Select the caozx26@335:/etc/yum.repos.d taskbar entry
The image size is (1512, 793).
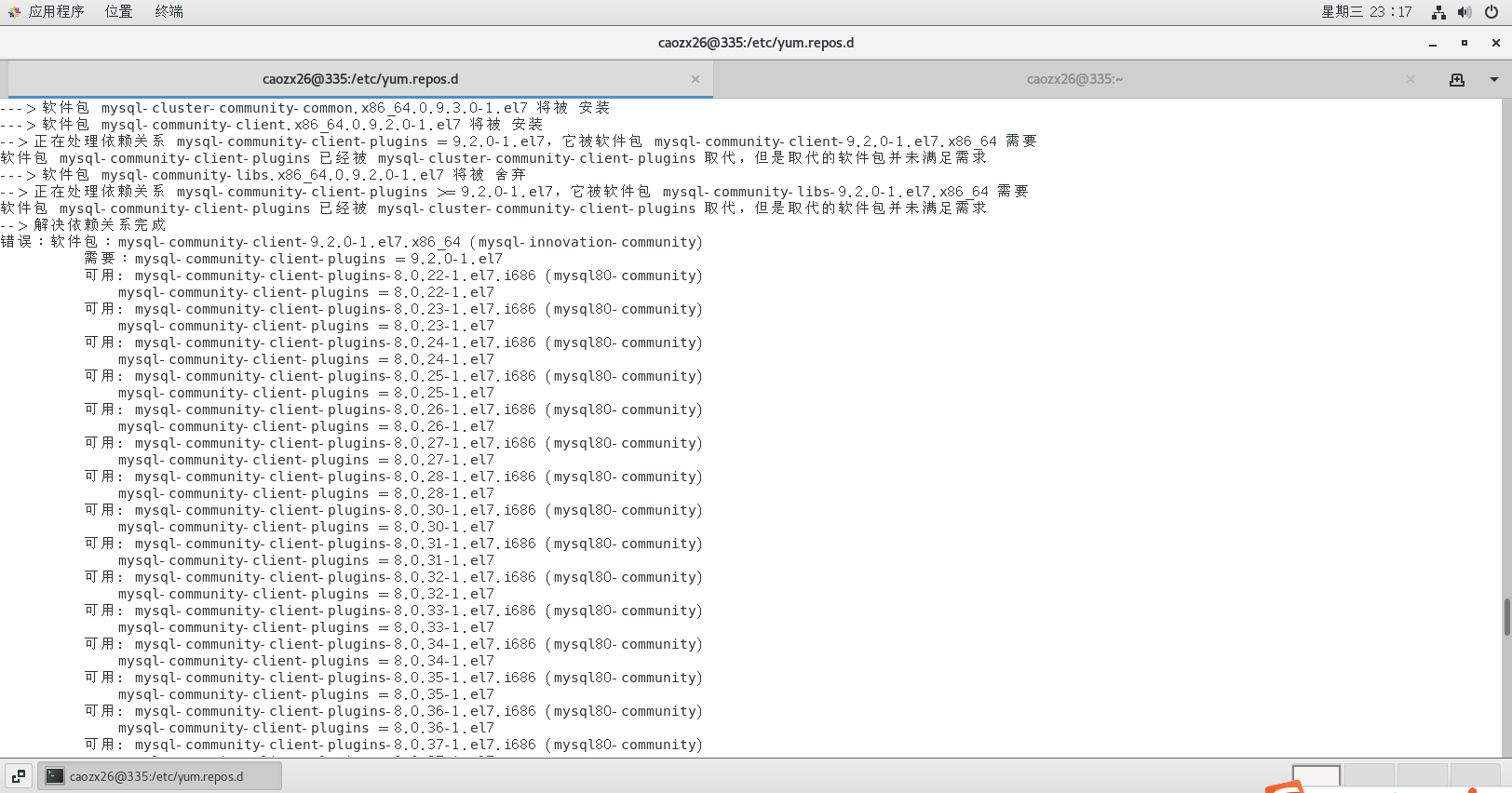pos(159,776)
